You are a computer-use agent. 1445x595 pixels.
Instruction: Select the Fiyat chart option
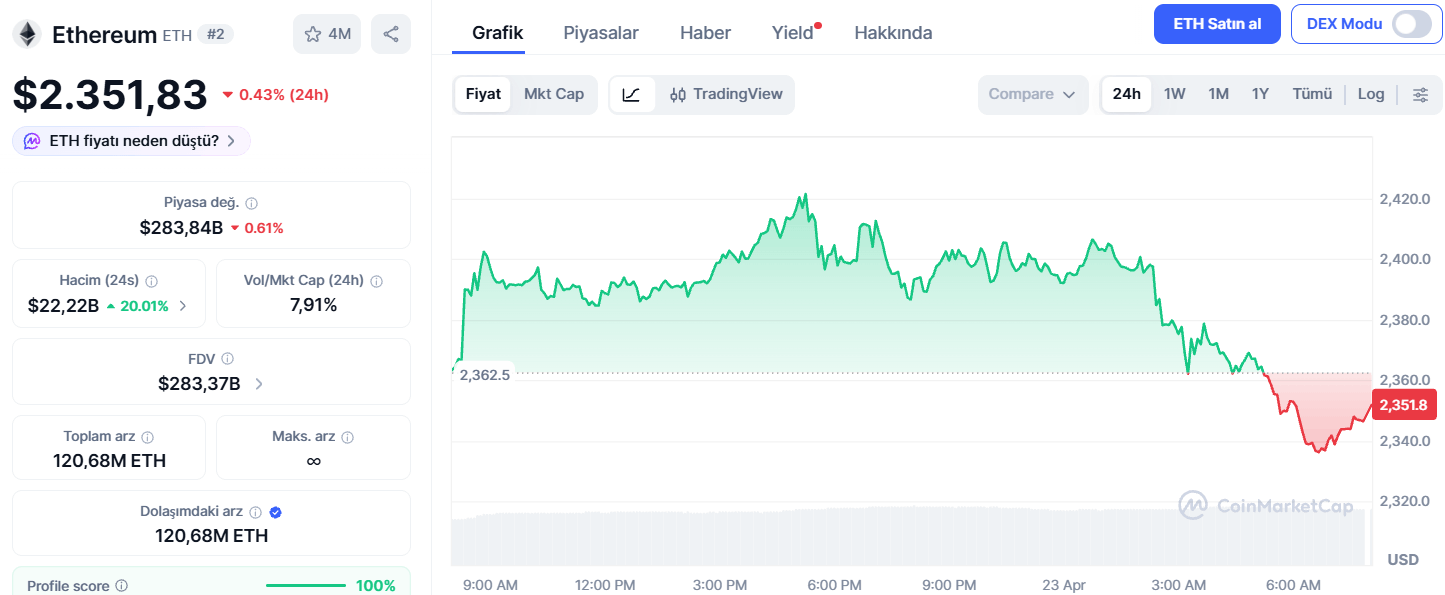(x=484, y=93)
